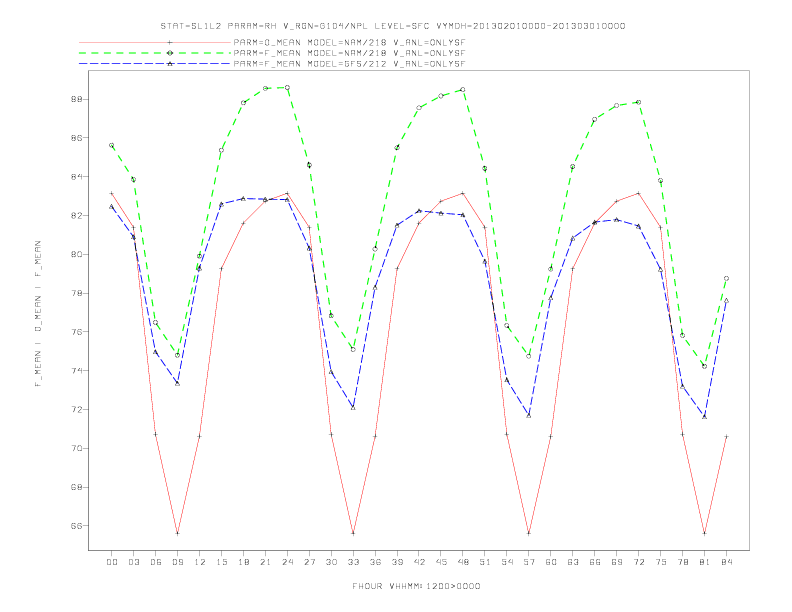This screenshot has height=612, width=792.
Task: Select the red O_MEAN NAM/218 legend label
Action: coord(349,42)
